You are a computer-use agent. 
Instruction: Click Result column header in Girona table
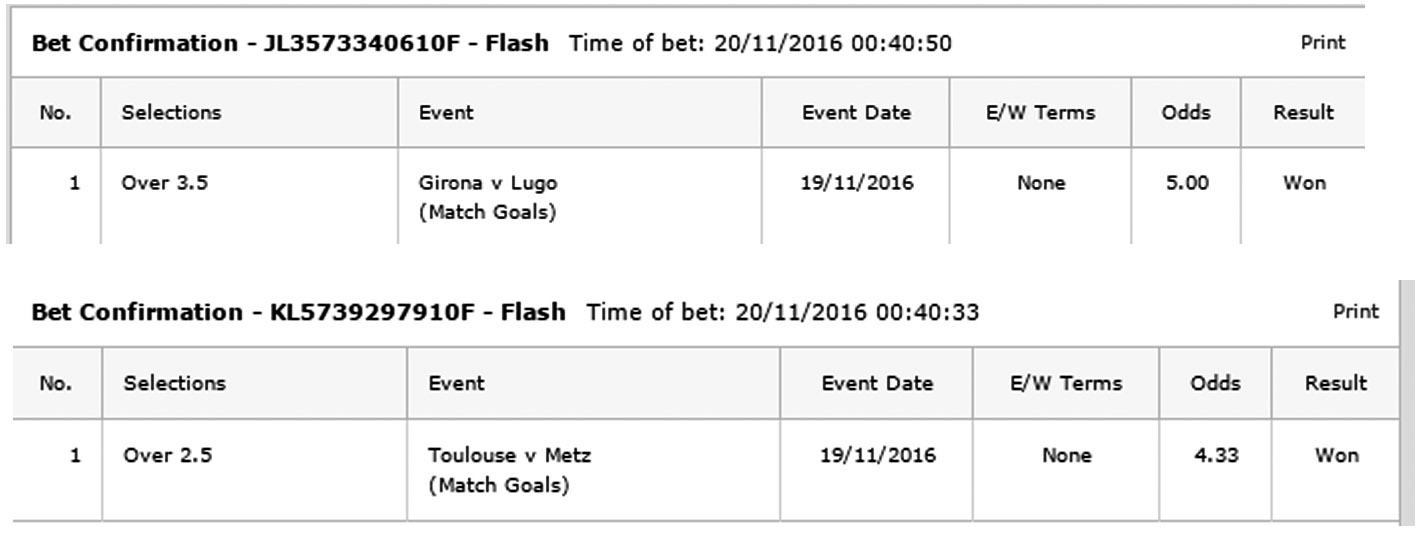1304,113
